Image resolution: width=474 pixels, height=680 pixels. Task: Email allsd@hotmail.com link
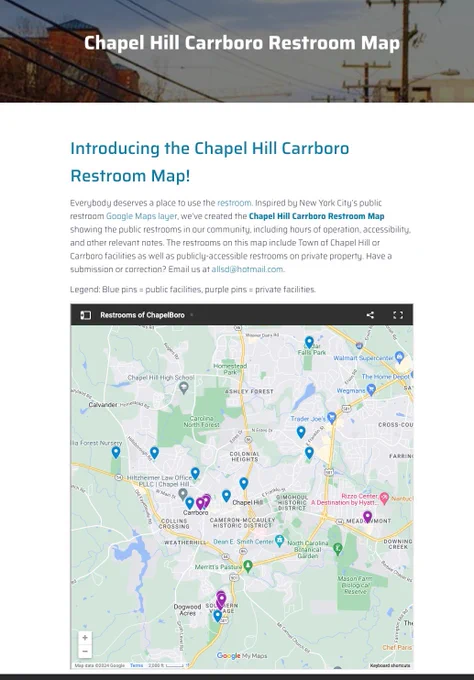pos(247,269)
